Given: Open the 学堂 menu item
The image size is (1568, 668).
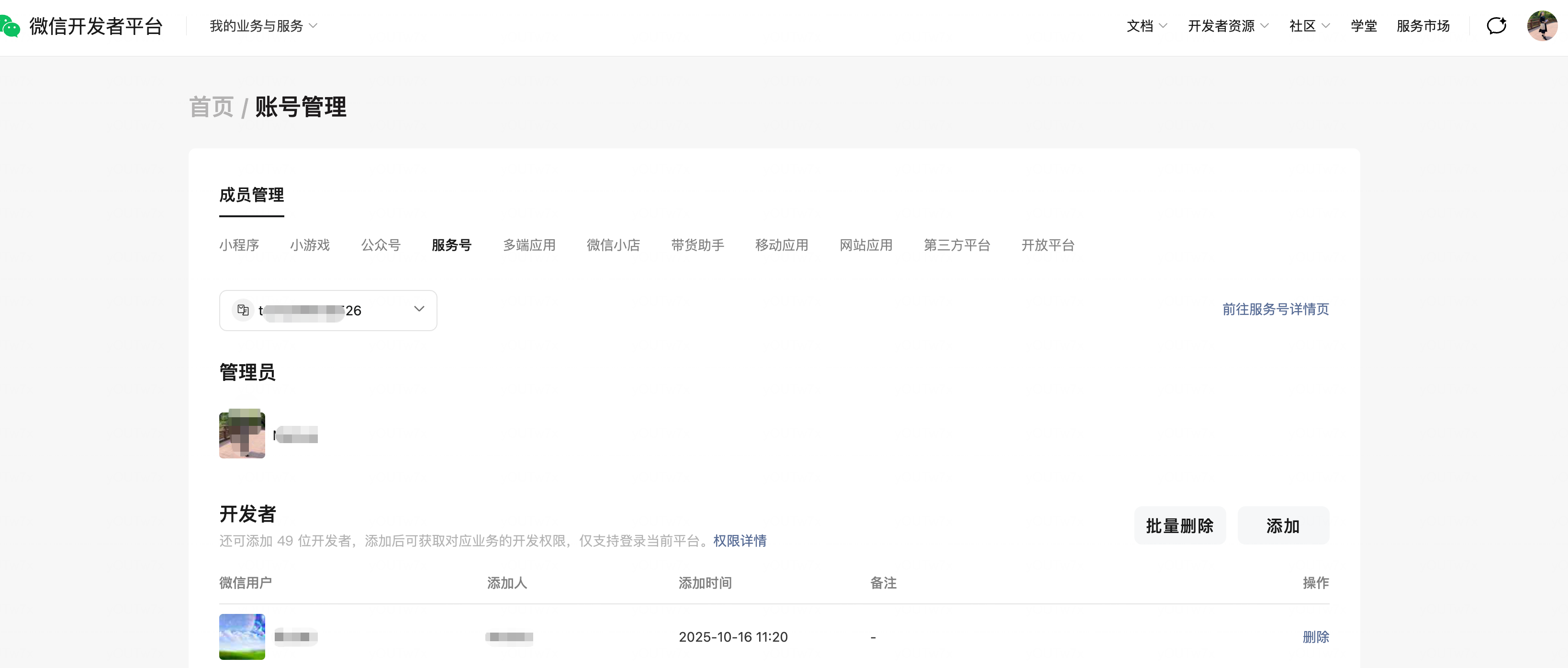Looking at the screenshot, I should tap(1363, 26).
